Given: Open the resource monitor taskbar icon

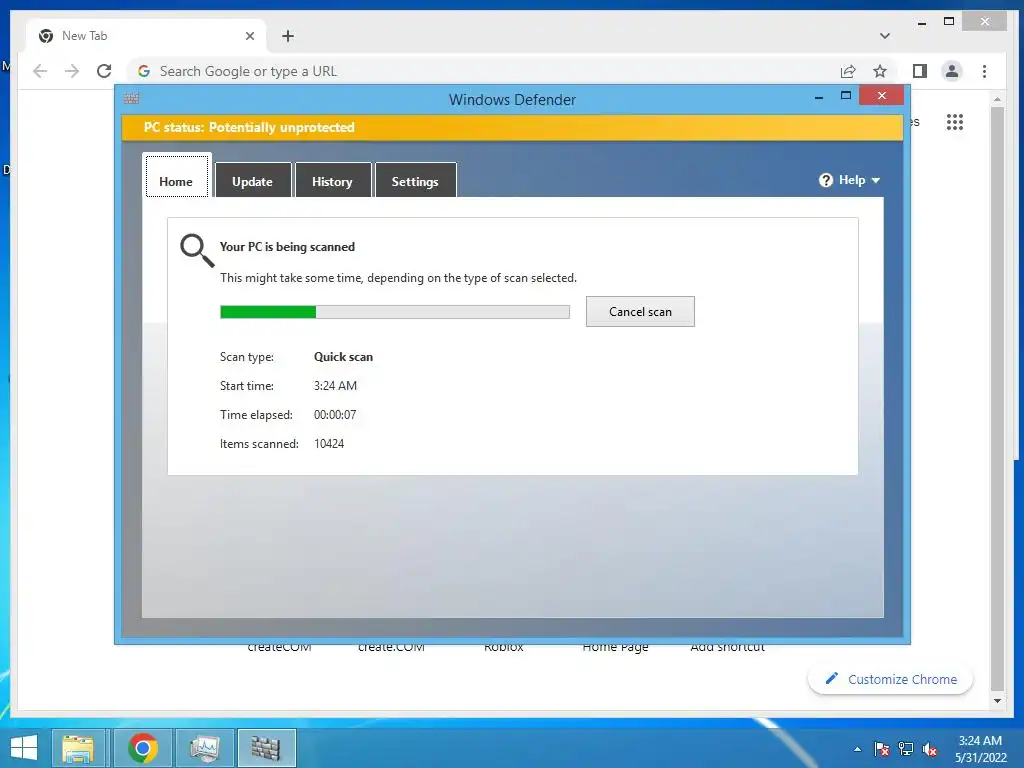Looking at the screenshot, I should [204, 748].
